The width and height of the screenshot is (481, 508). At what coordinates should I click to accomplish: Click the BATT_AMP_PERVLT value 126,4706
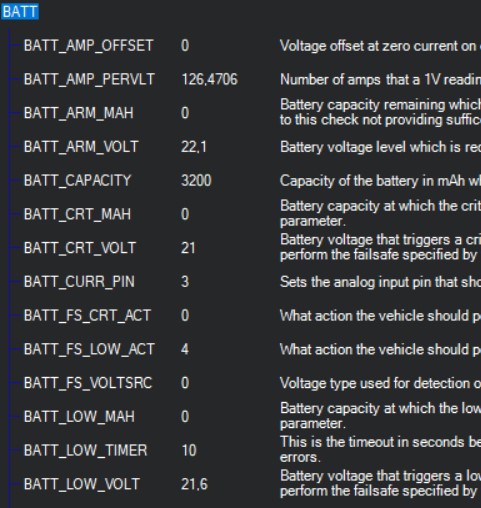[209, 79]
